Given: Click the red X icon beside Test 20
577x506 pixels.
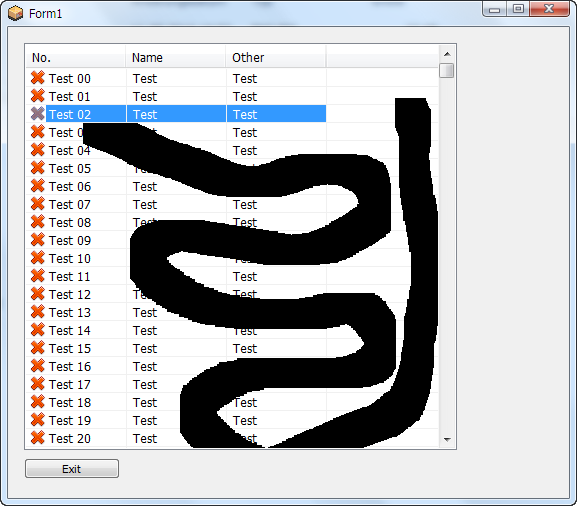Looking at the screenshot, I should (x=38, y=438).
